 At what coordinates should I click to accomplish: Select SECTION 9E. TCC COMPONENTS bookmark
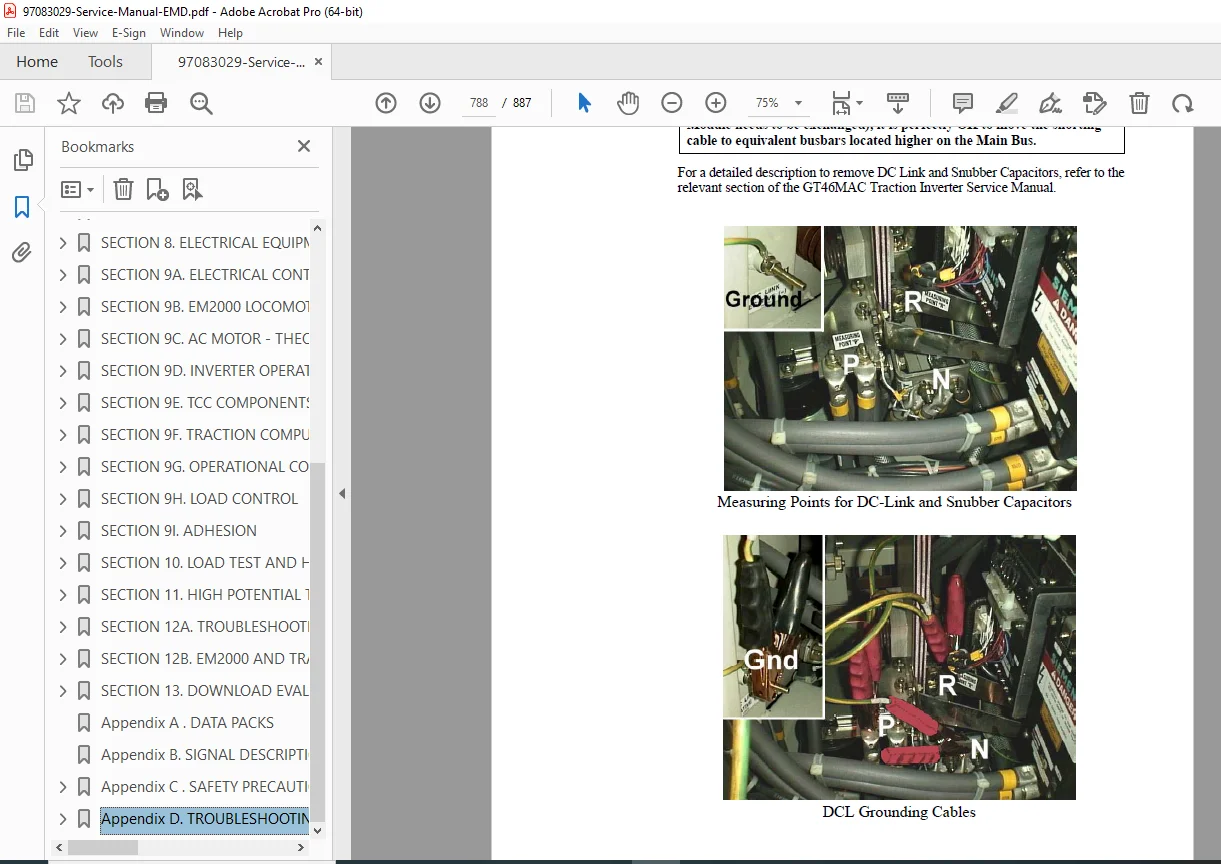pyautogui.click(x=205, y=403)
